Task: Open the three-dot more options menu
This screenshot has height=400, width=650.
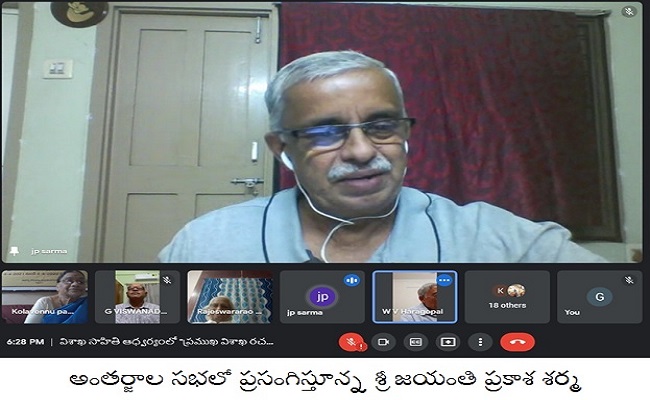Action: click(x=480, y=342)
